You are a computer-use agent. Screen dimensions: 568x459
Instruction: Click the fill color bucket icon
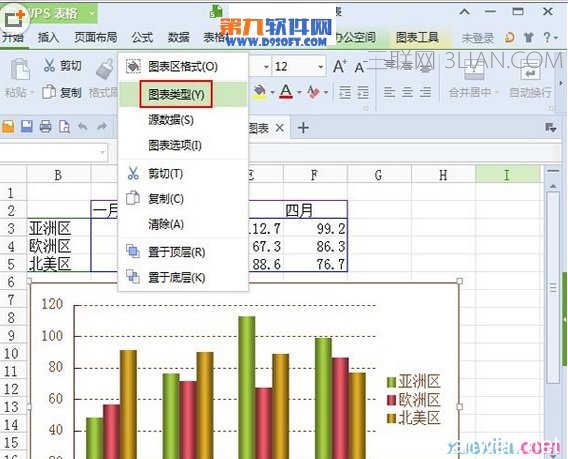[x=259, y=92]
